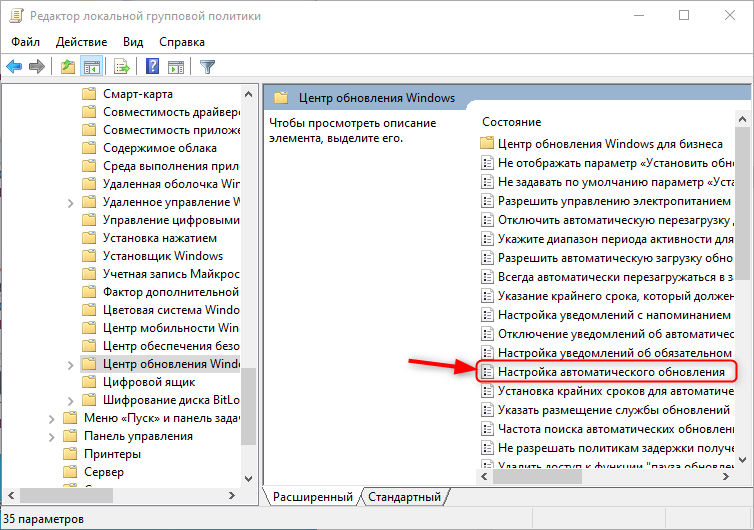Open the Справка menu
The image size is (754, 530).
pyautogui.click(x=182, y=42)
